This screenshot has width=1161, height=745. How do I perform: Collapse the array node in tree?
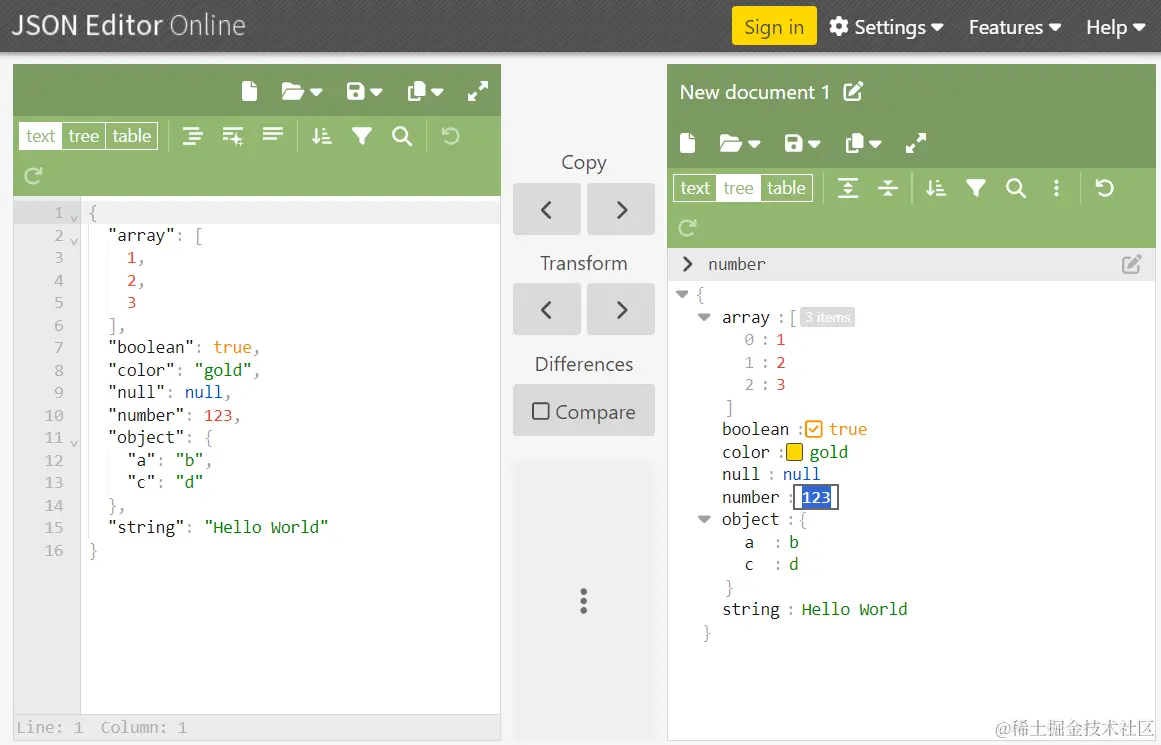704,317
